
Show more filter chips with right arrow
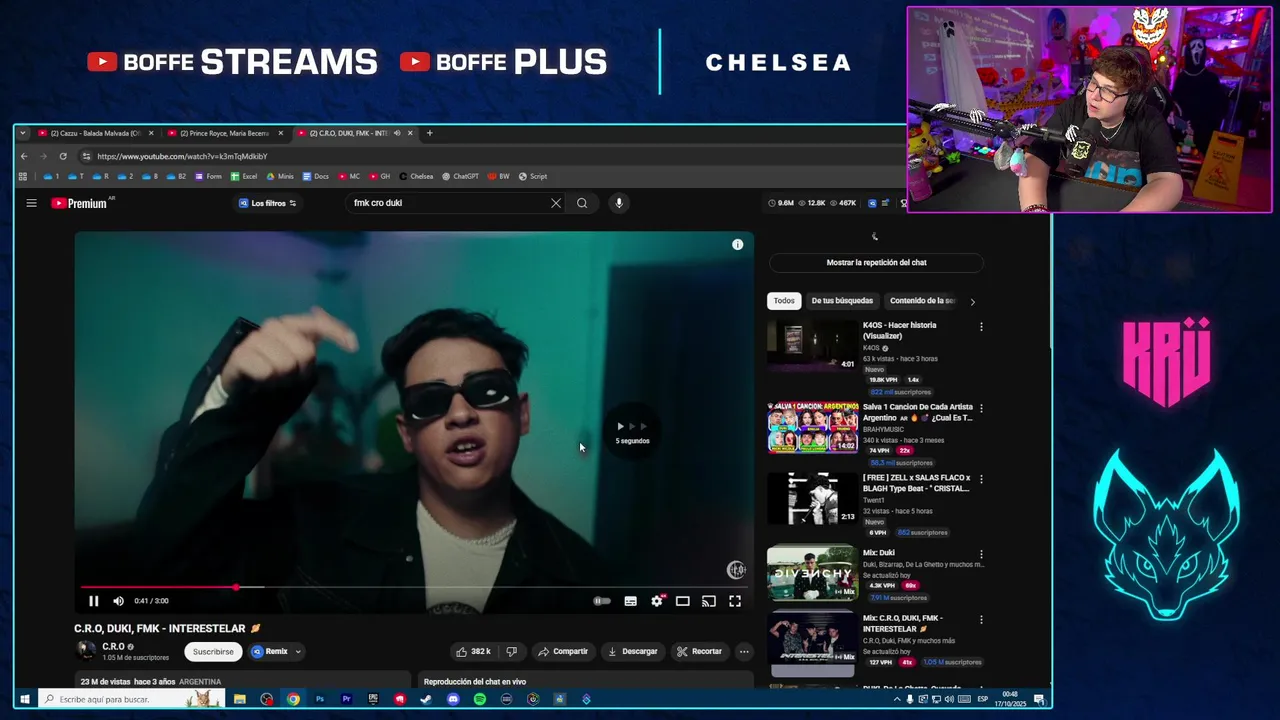(972, 301)
